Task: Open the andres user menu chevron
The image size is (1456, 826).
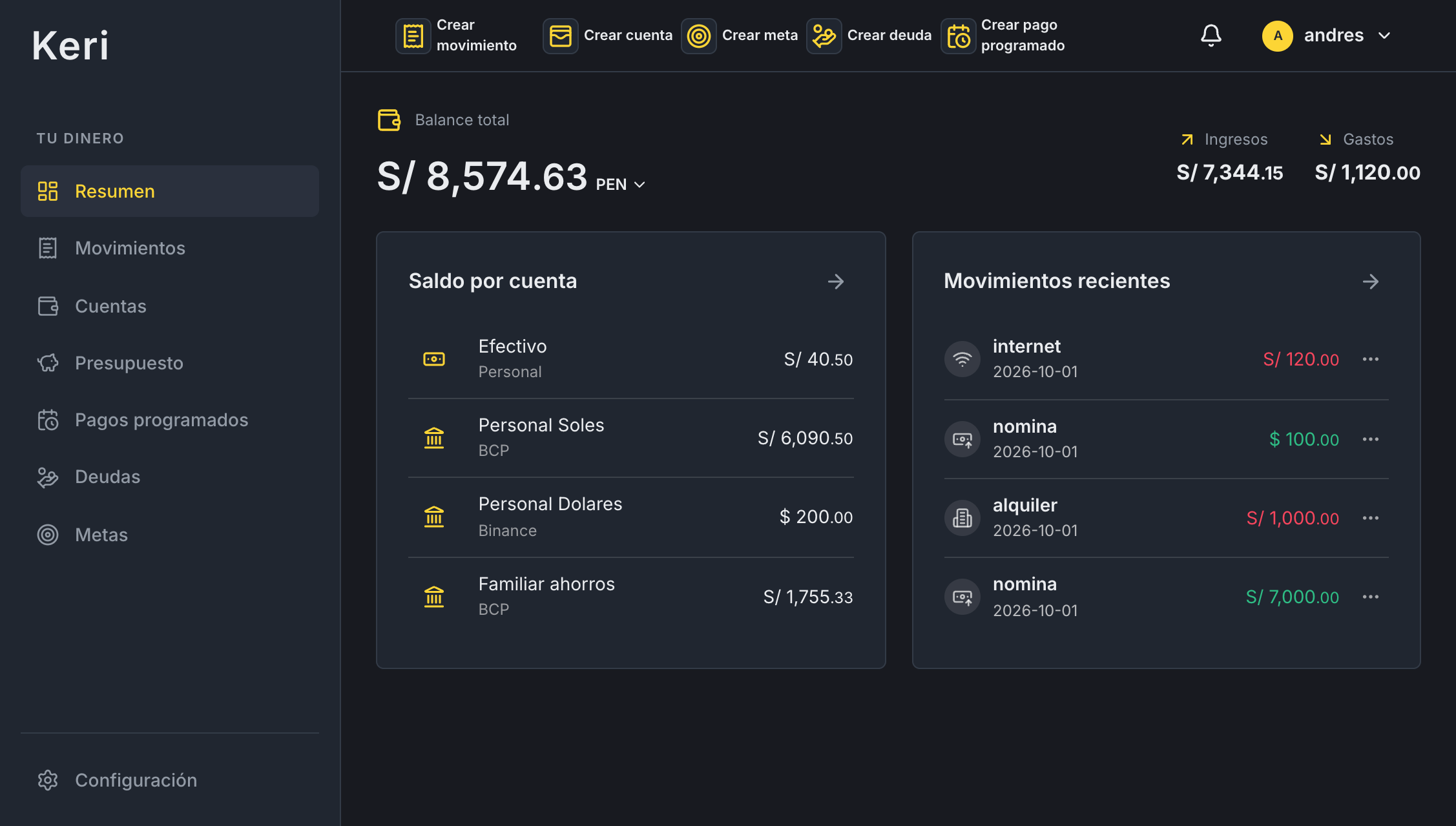Action: click(1384, 36)
